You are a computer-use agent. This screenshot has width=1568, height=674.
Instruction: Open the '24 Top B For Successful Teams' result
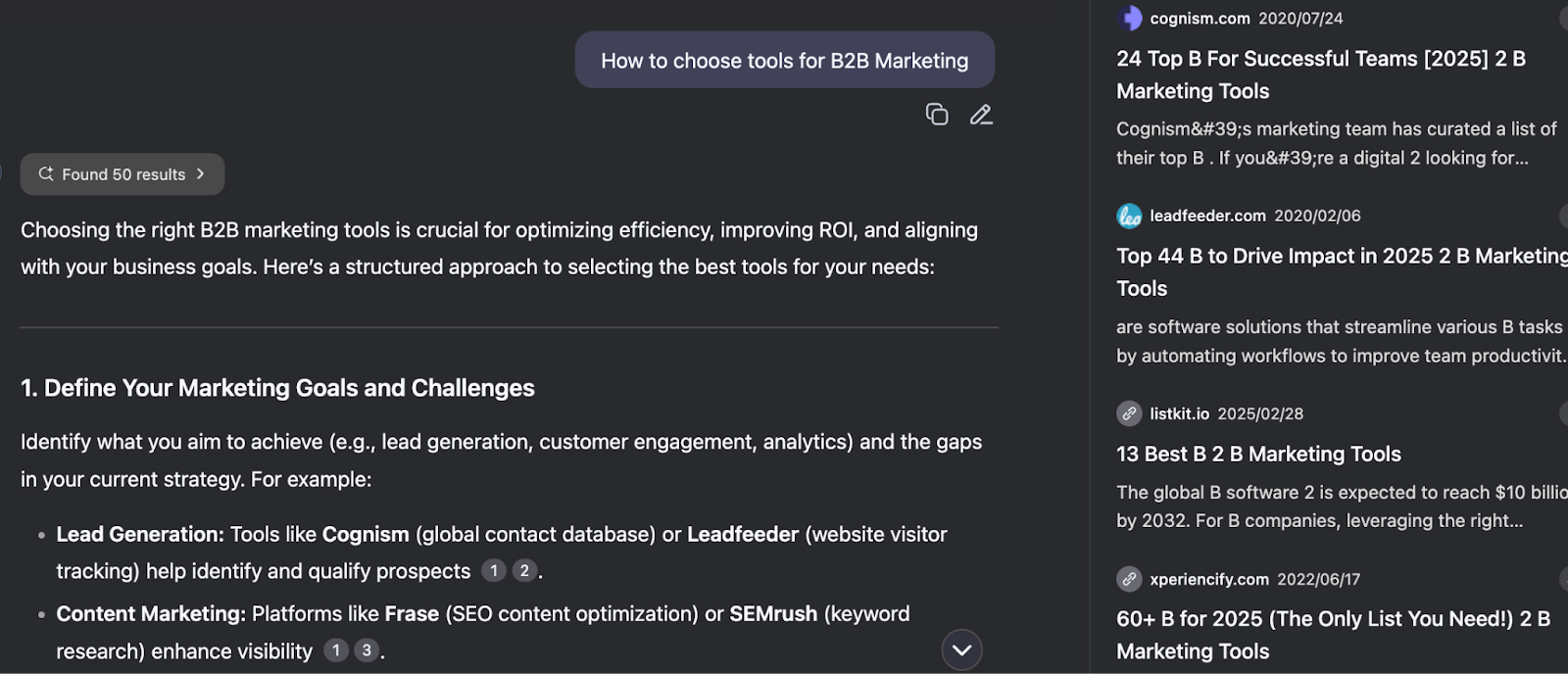tap(1321, 74)
